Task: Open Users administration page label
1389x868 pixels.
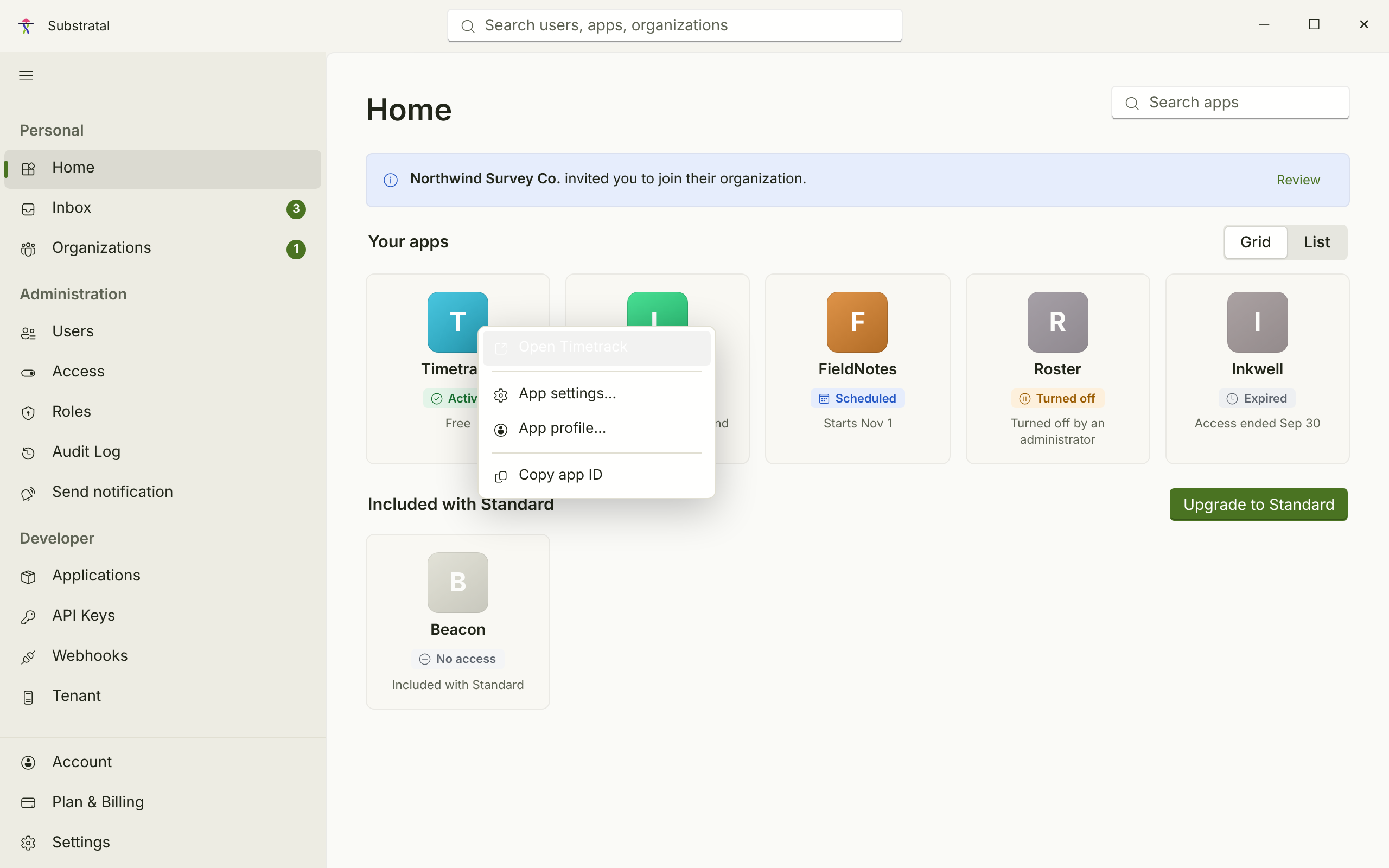Action: [x=73, y=332]
